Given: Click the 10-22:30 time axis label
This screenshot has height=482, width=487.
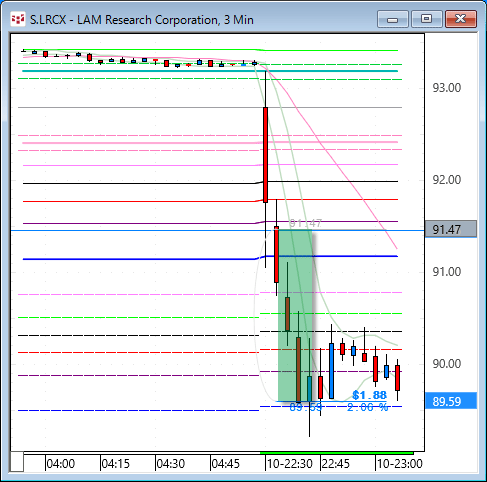Looking at the screenshot, I should point(290,464).
